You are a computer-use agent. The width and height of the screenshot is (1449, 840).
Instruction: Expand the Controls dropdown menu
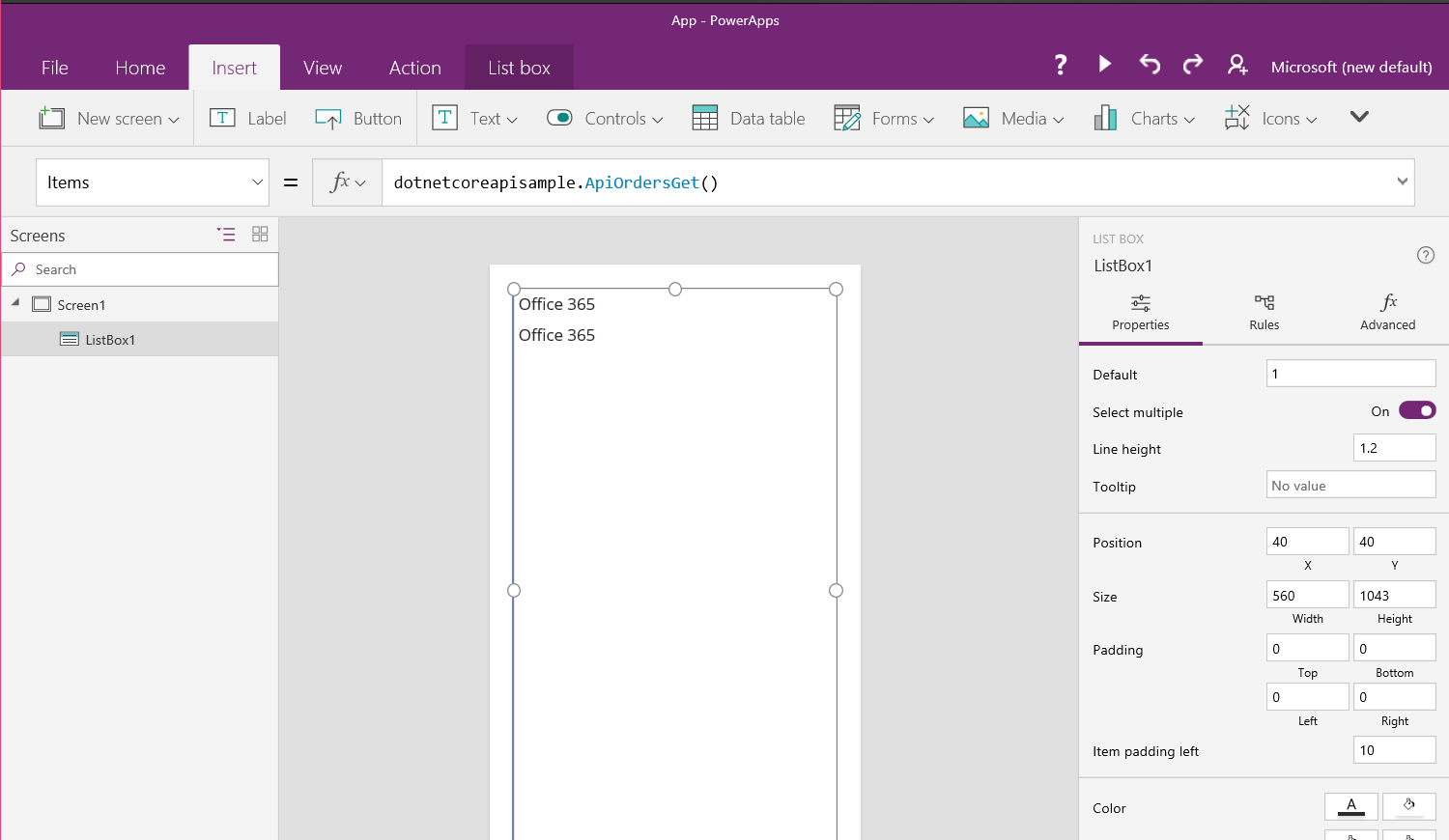coord(606,119)
